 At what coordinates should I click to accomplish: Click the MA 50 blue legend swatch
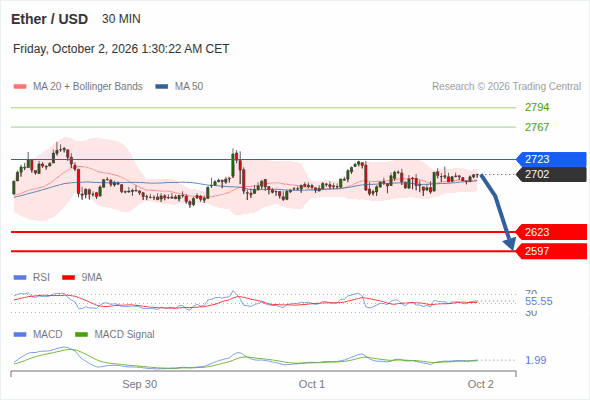(x=162, y=87)
